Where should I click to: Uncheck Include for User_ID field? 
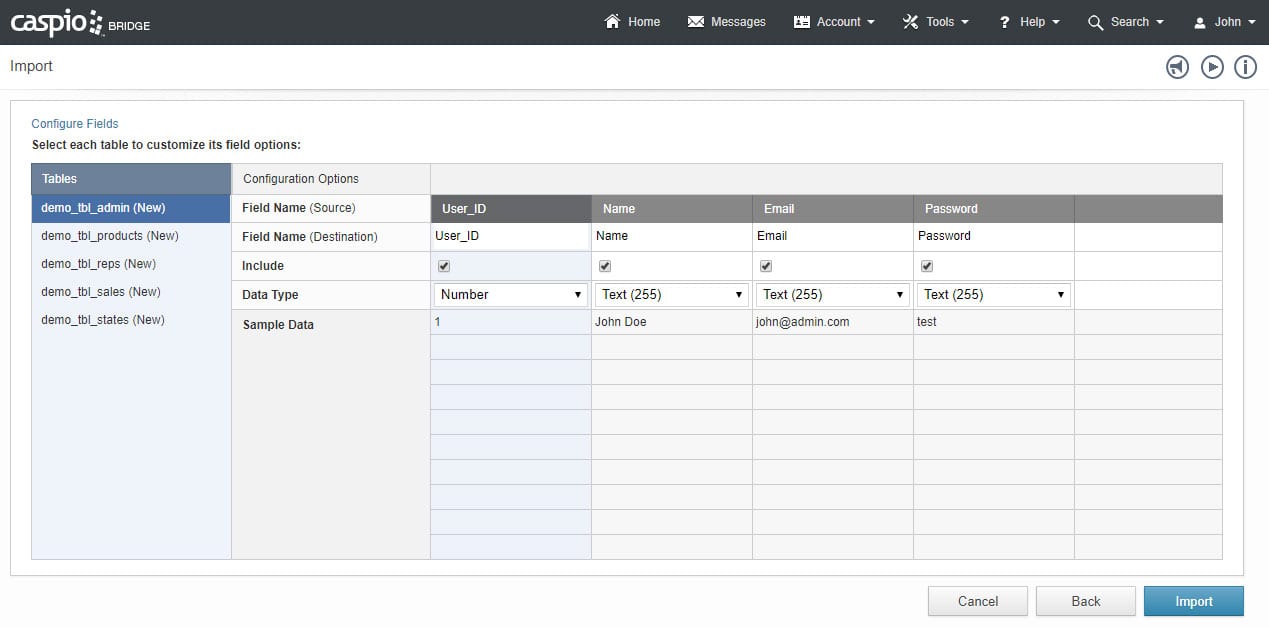(x=444, y=266)
